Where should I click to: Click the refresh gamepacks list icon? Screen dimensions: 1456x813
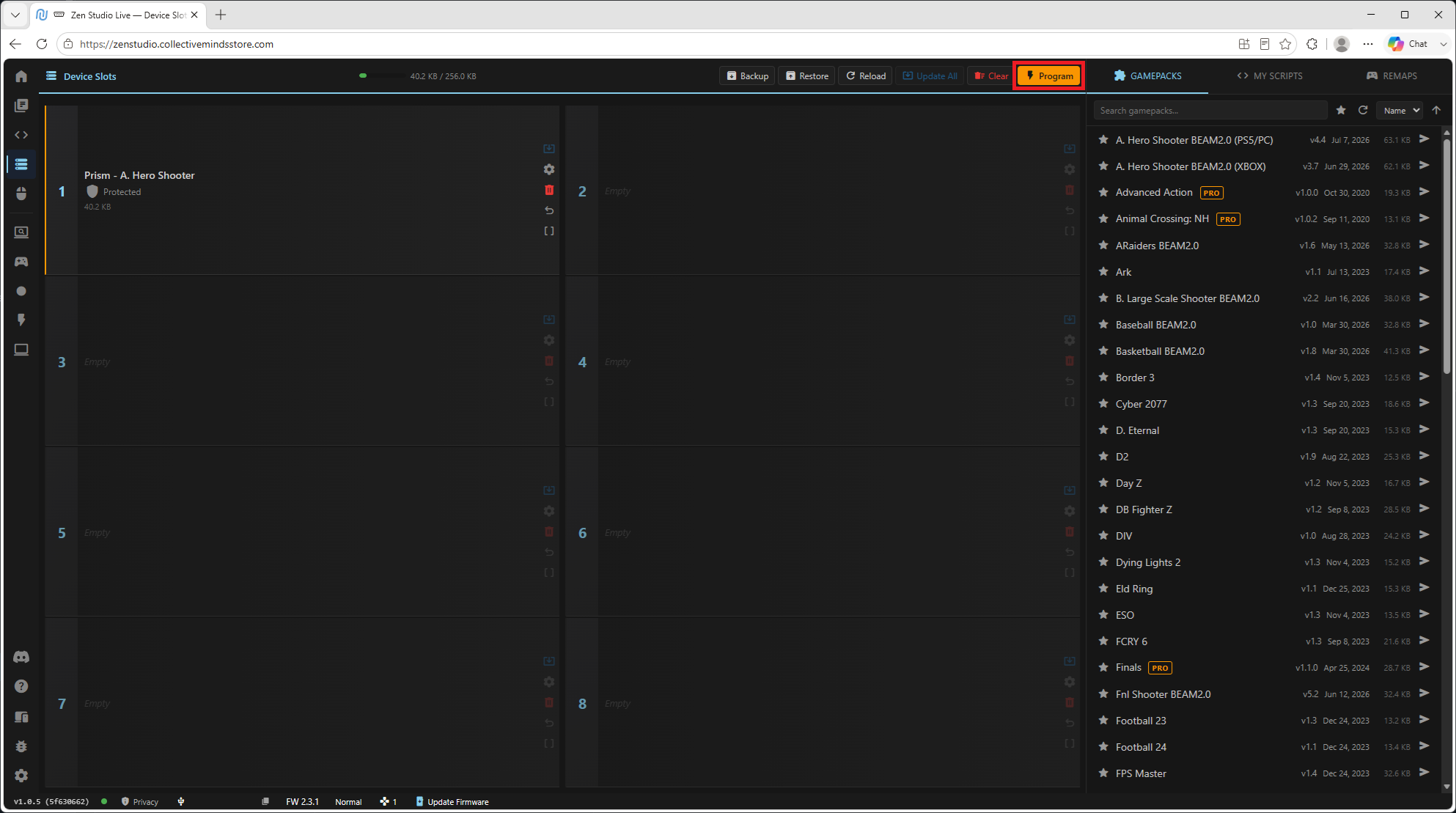1363,110
